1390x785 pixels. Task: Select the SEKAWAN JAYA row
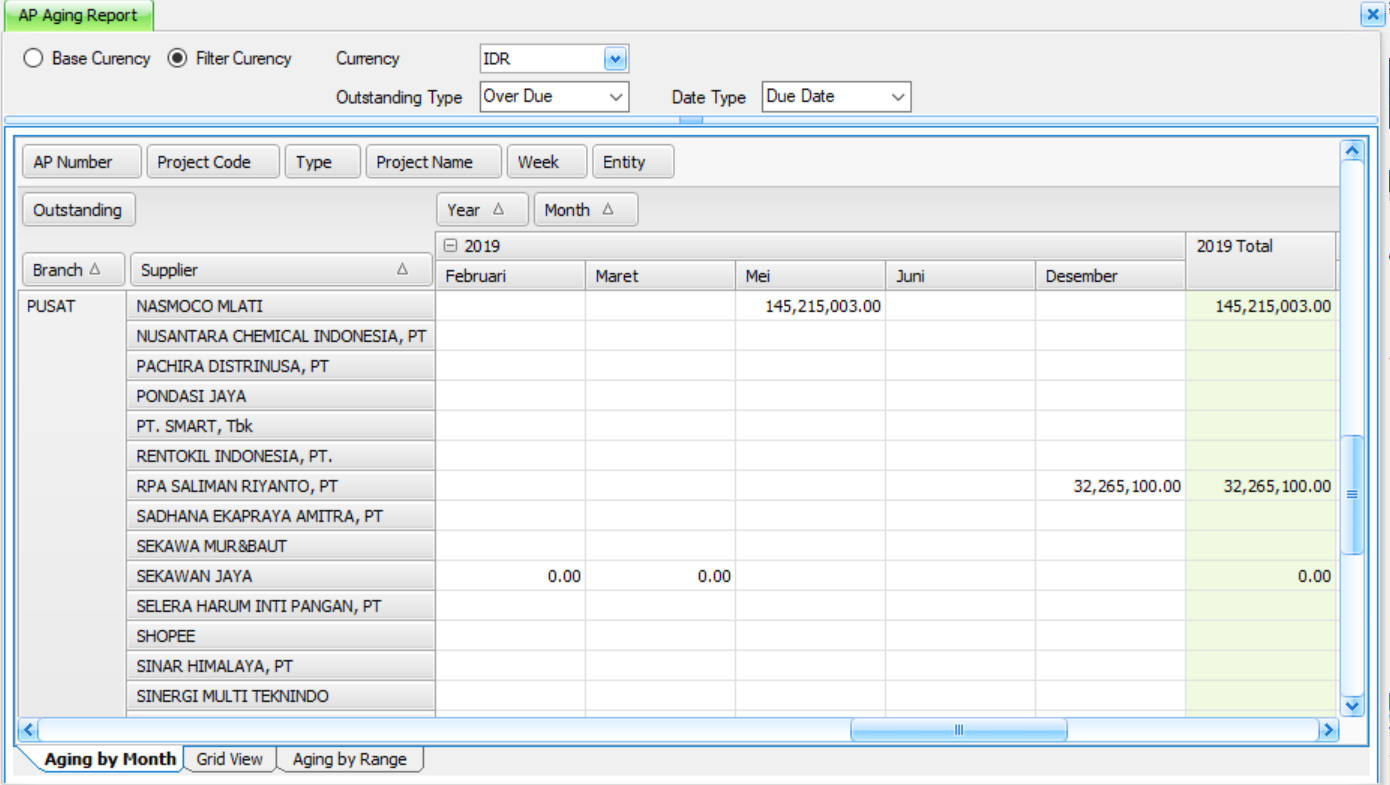click(x=280, y=576)
